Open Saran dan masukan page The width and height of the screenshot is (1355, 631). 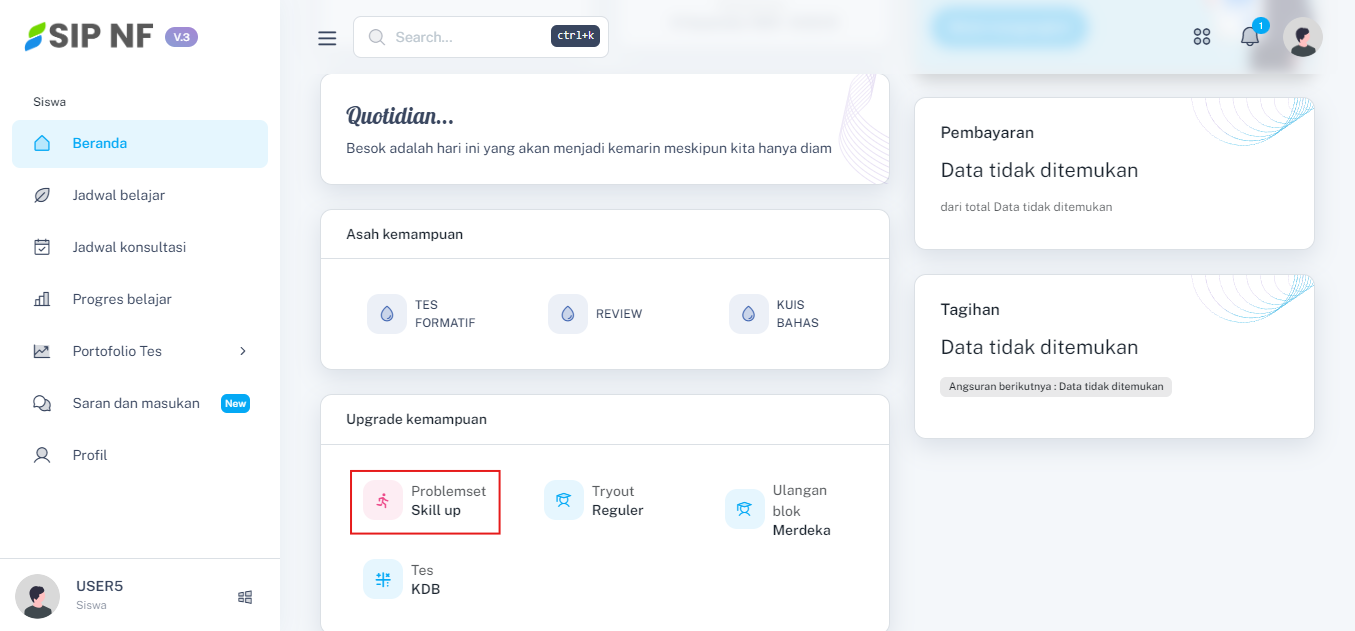136,403
